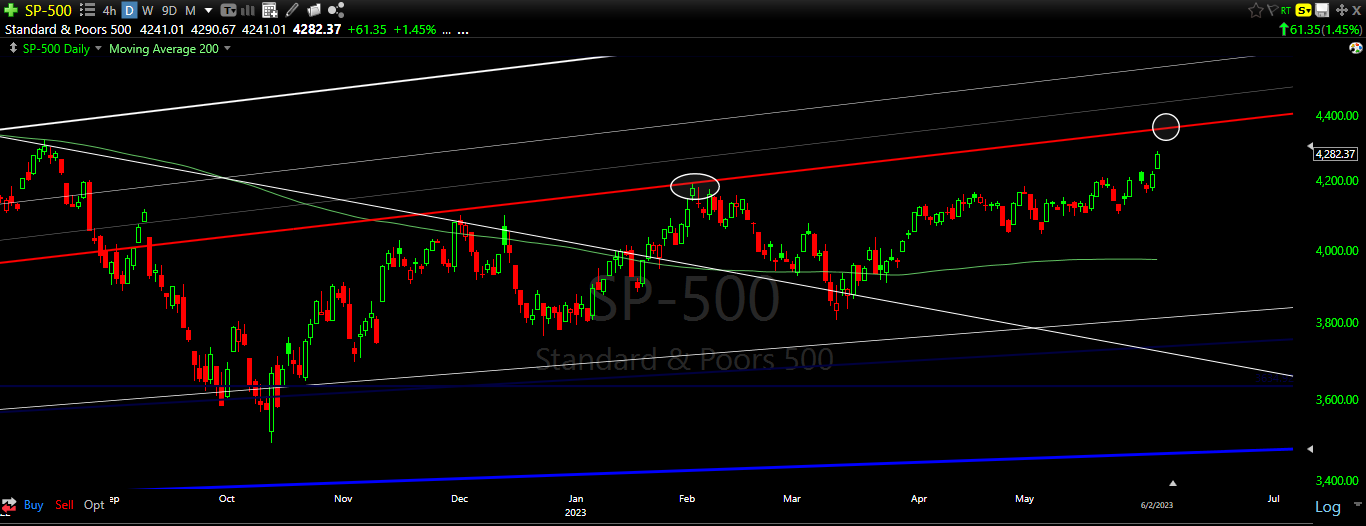The height and width of the screenshot is (526, 1366).
Task: Click the Jul label on time axis
Action: pyautogui.click(x=1273, y=497)
